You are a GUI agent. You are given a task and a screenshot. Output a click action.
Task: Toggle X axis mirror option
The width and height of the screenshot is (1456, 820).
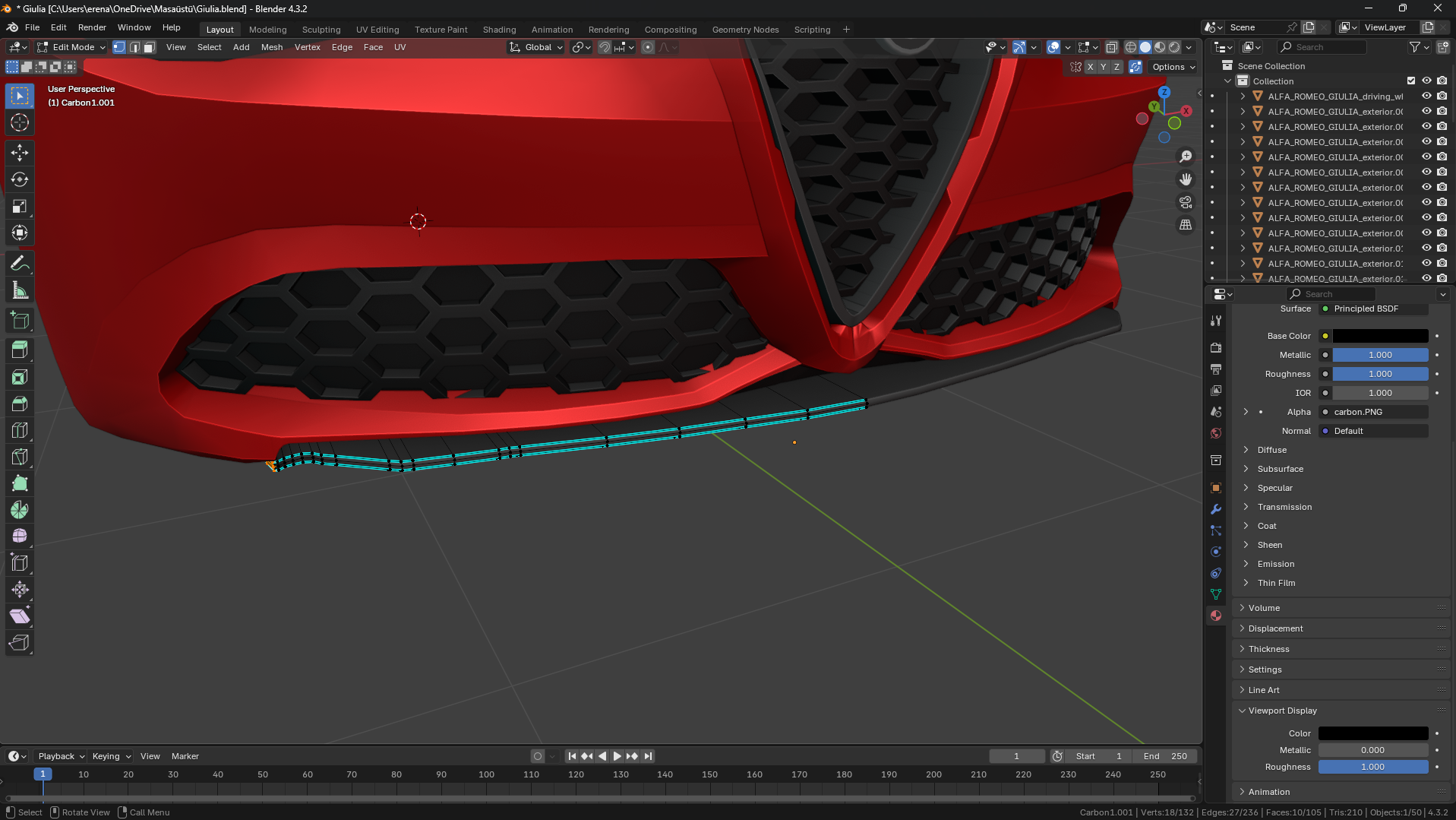tap(1090, 67)
